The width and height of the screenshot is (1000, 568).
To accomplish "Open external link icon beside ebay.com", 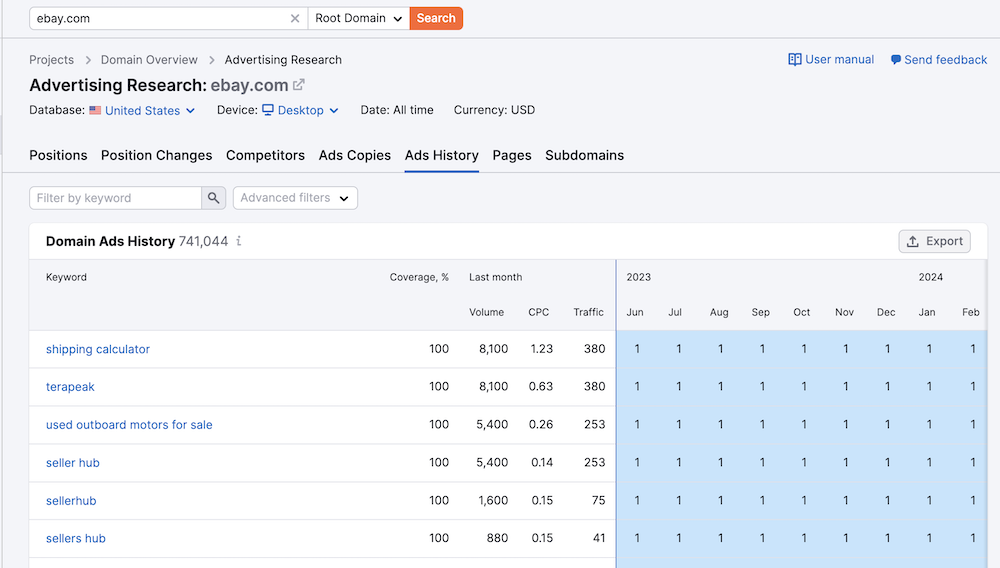I will [x=299, y=86].
